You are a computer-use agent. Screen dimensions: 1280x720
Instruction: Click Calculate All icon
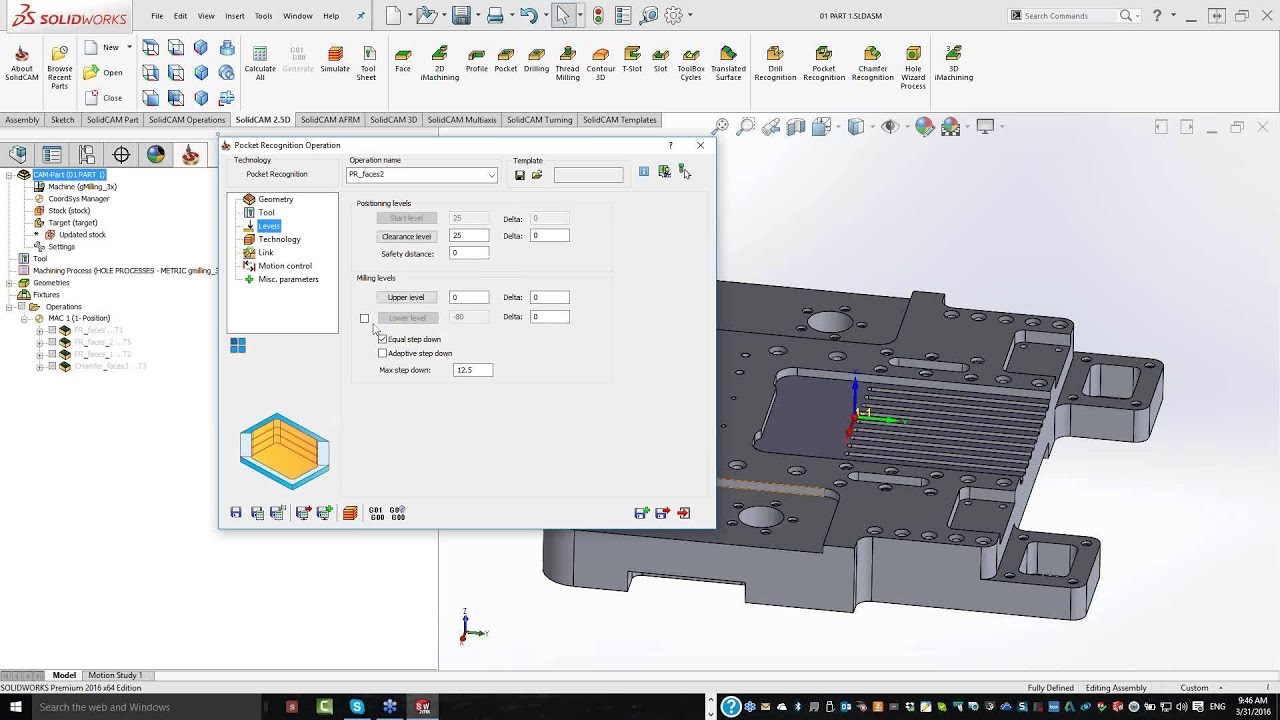pyautogui.click(x=260, y=63)
